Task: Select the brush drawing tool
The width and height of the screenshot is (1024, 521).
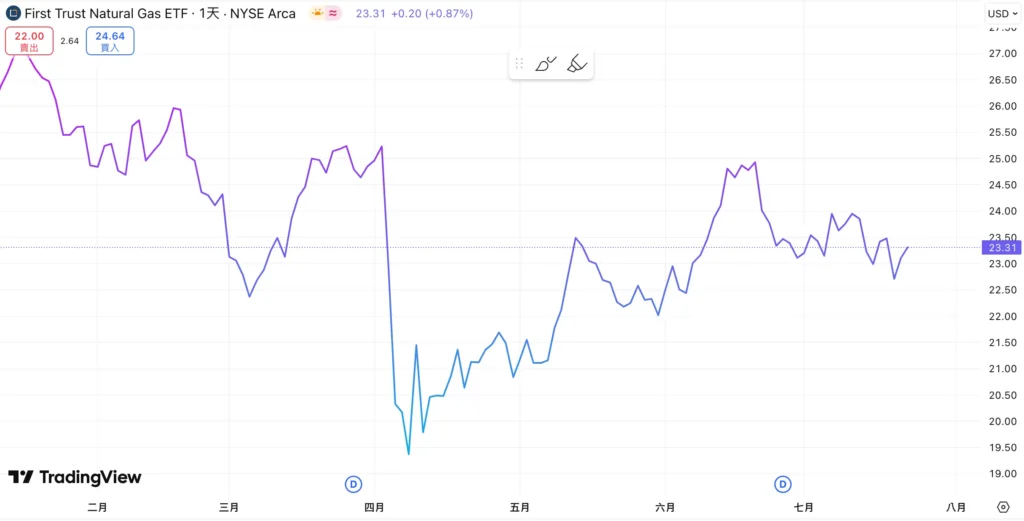Action: coord(545,64)
